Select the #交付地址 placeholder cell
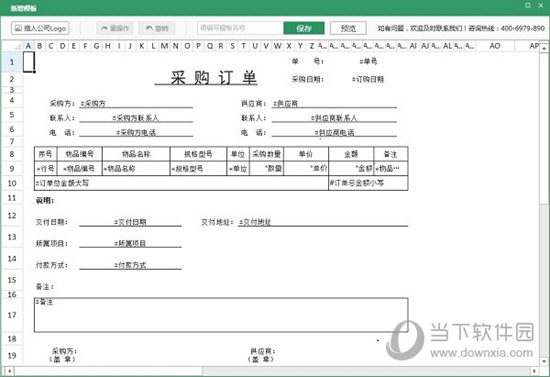 323,222
